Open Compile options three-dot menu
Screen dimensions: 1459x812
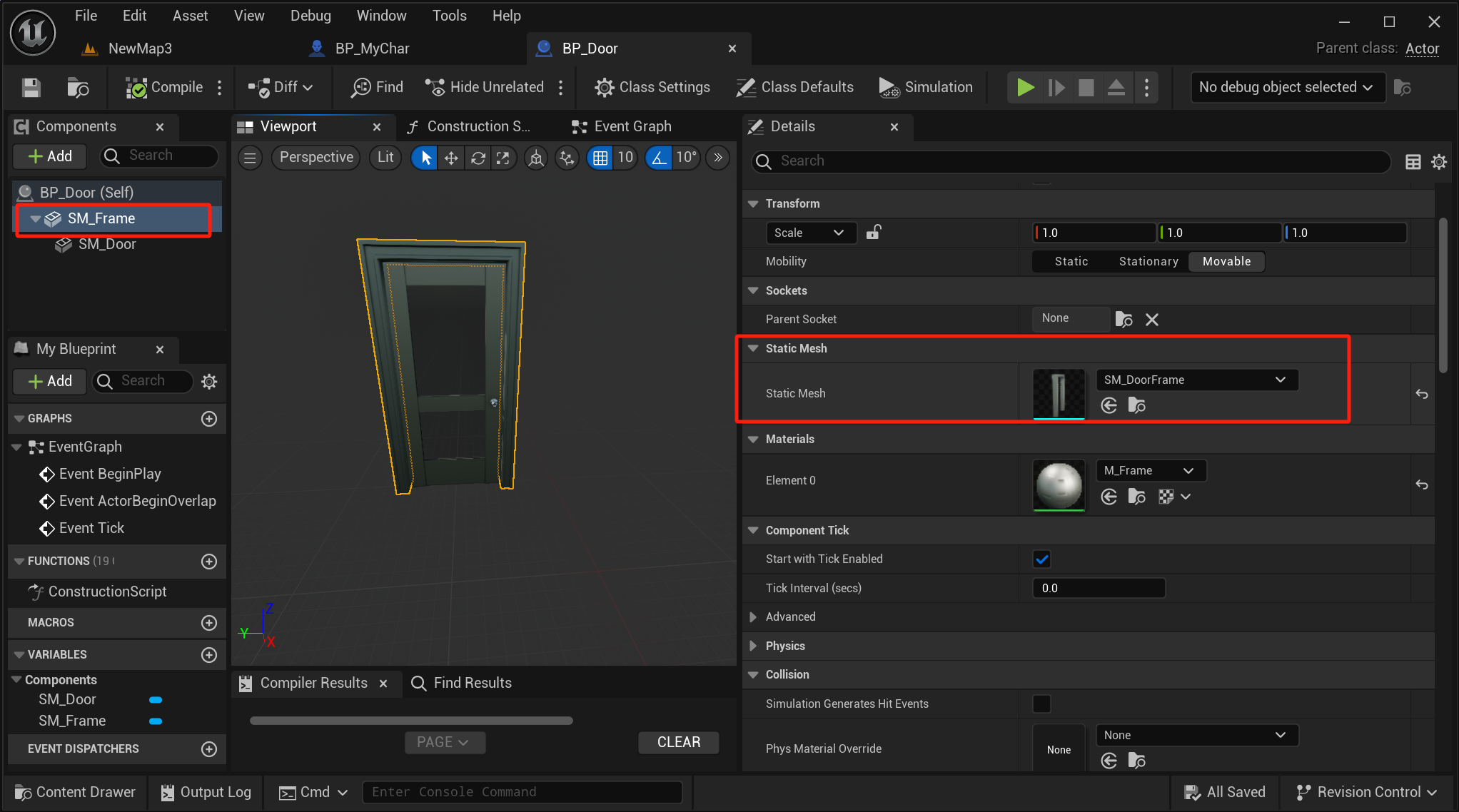219,88
